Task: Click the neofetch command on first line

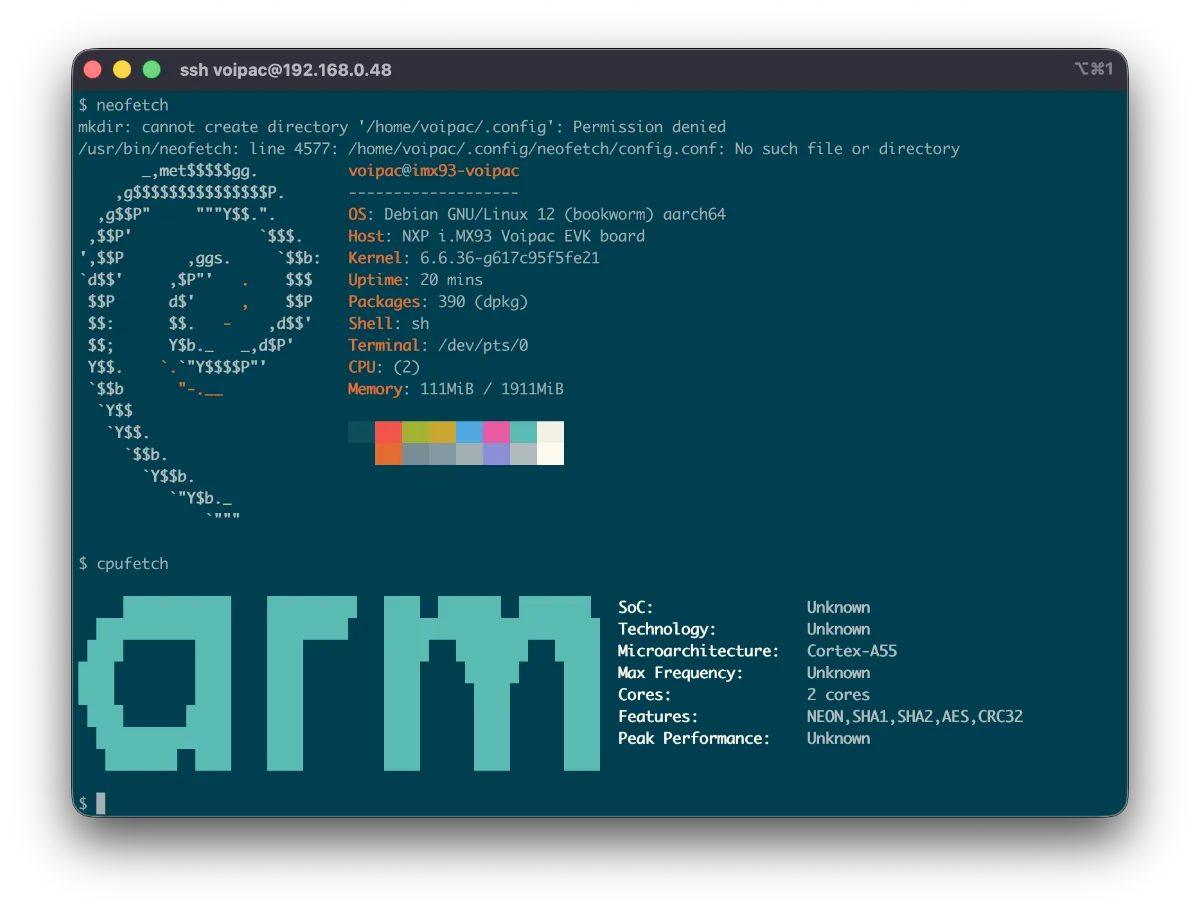Action: tap(132, 105)
